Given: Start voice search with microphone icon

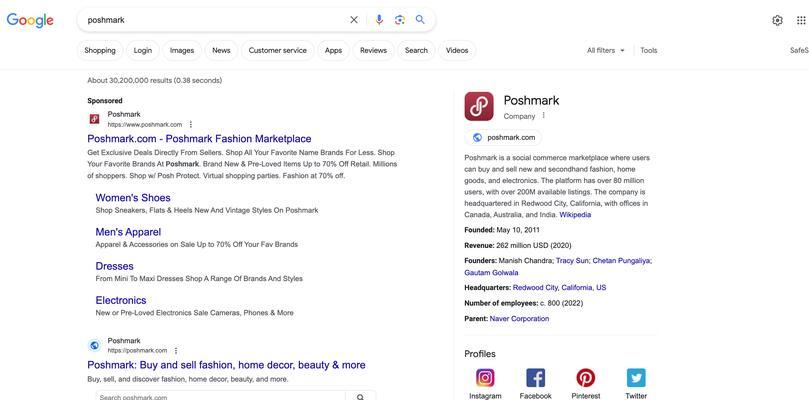Looking at the screenshot, I should point(379,20).
